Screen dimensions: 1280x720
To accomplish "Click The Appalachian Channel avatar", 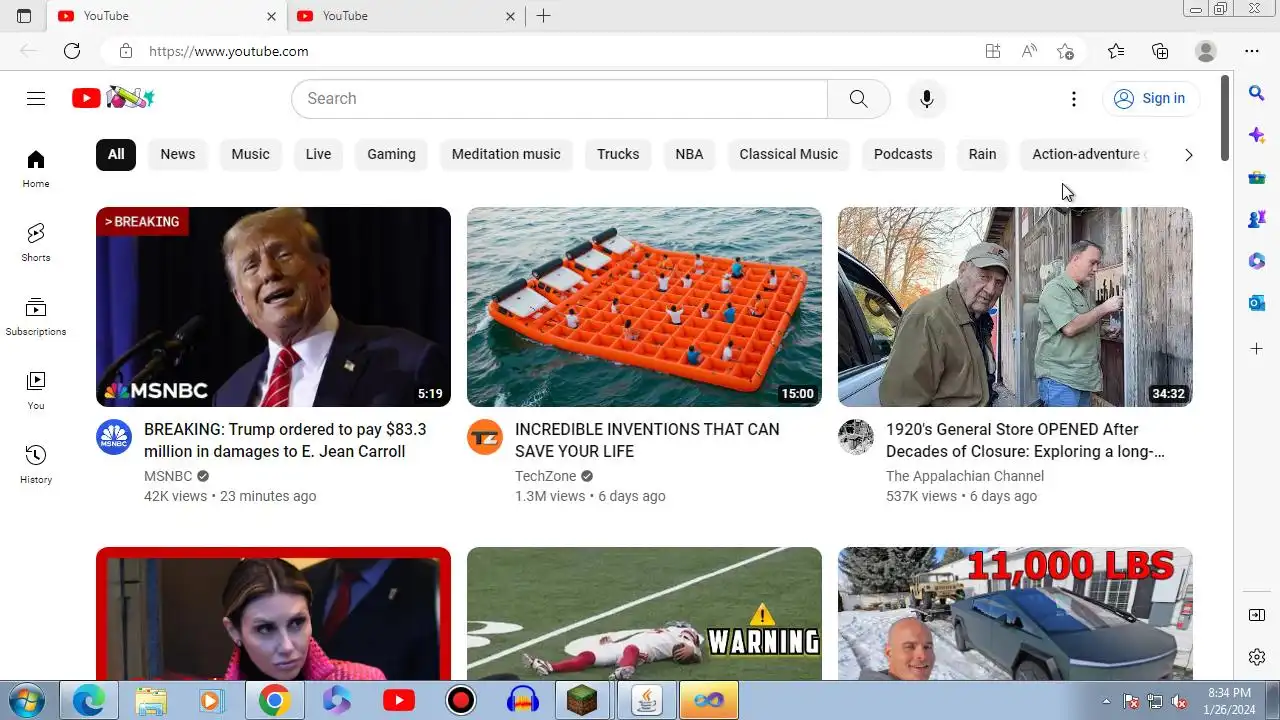I will [x=856, y=437].
